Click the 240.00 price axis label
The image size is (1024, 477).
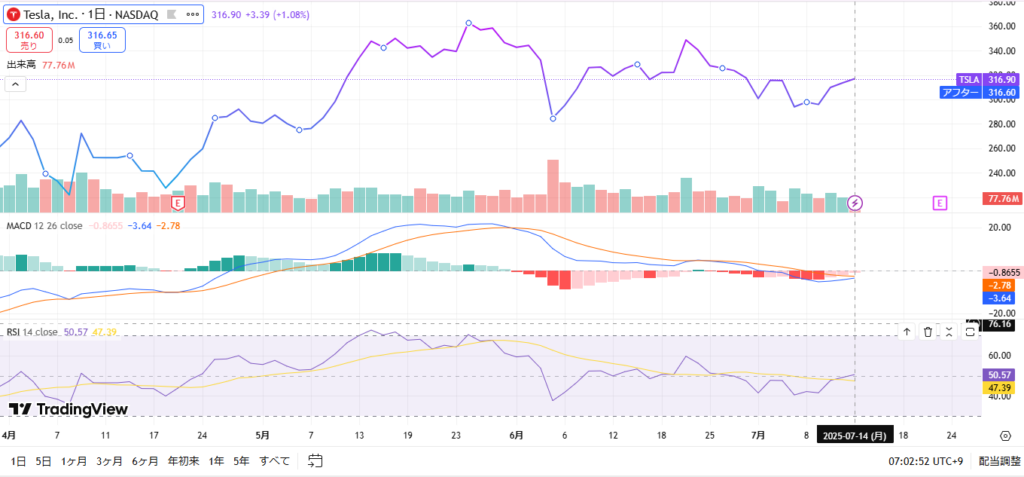[1000, 173]
